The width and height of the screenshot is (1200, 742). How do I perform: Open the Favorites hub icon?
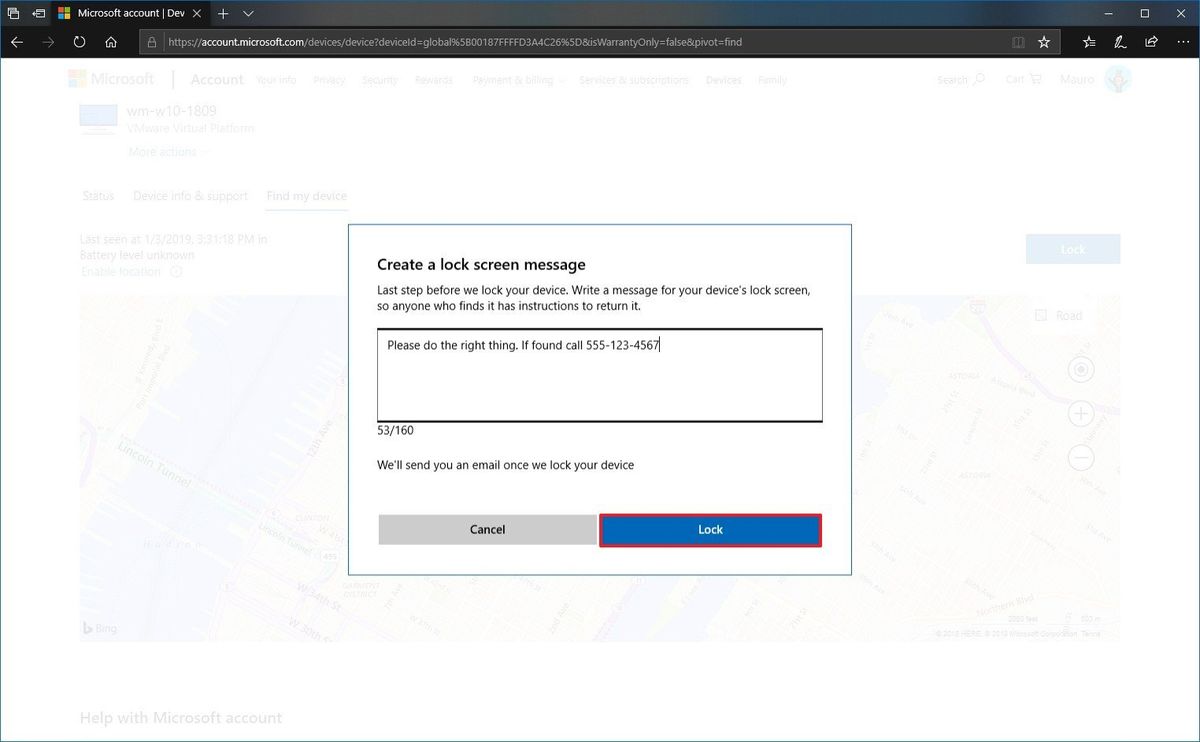coord(1088,42)
